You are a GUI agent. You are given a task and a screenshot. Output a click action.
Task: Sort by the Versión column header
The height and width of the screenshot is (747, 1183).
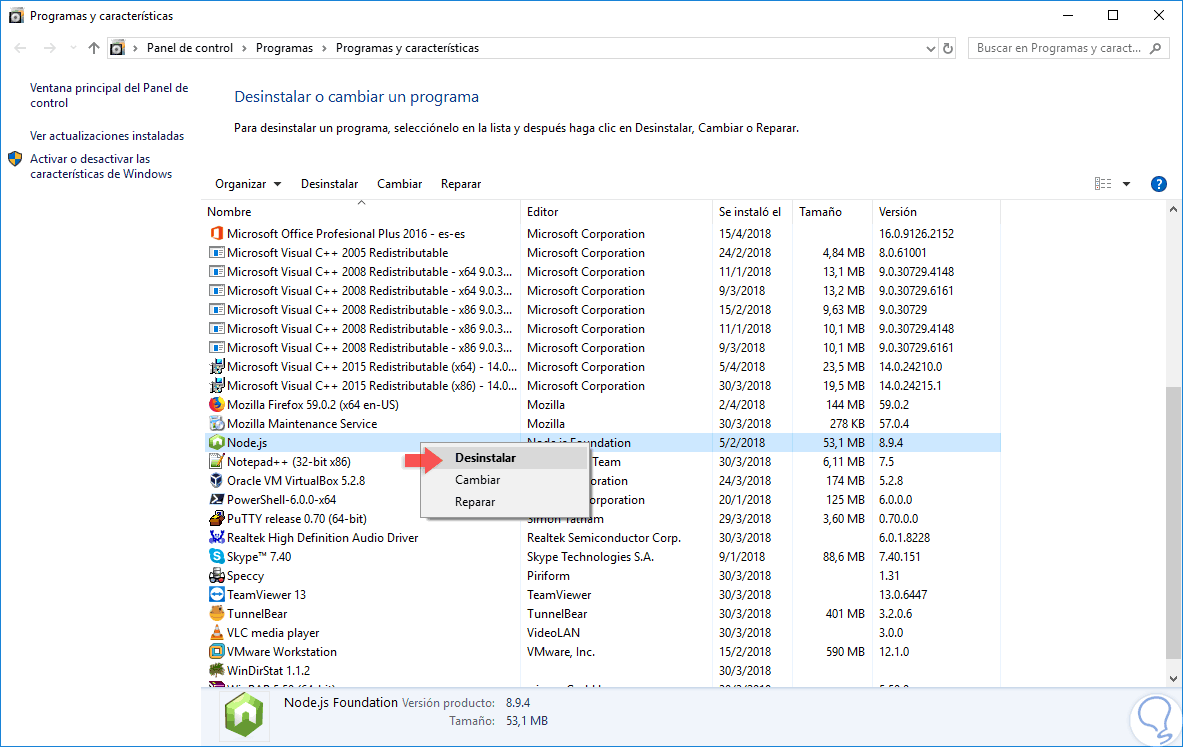click(x=936, y=212)
